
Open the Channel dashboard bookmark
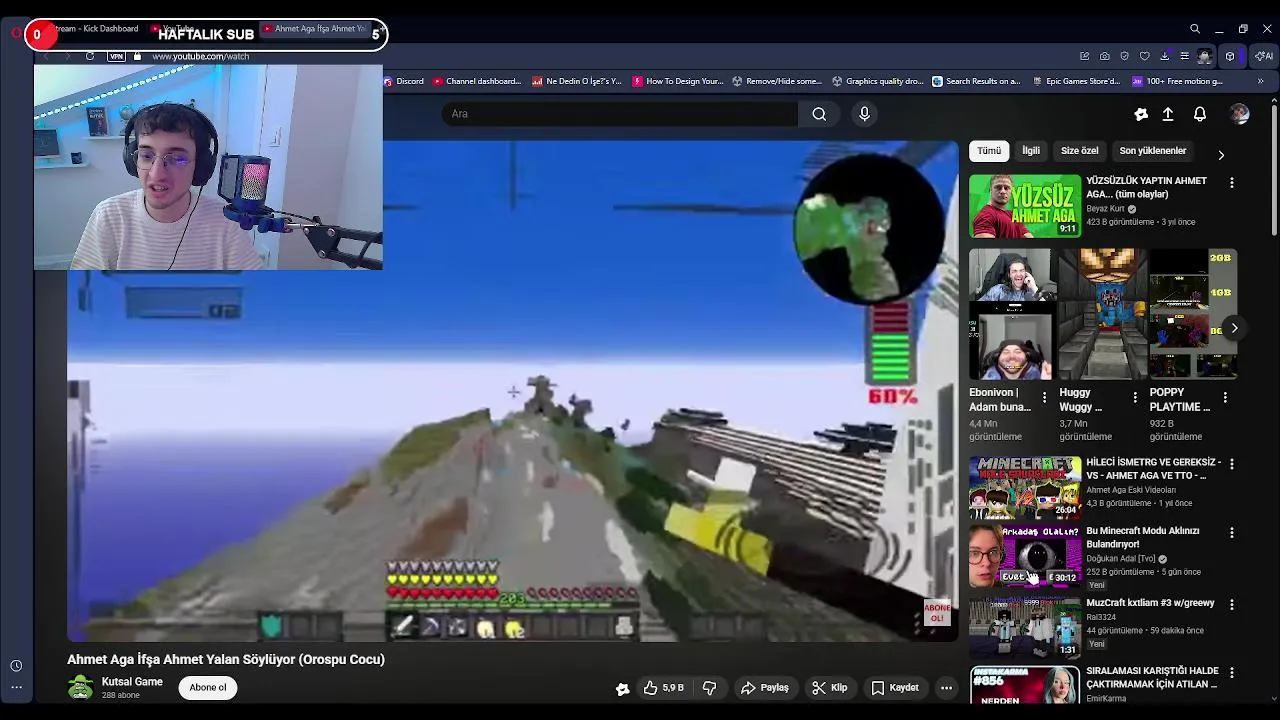pyautogui.click(x=477, y=81)
